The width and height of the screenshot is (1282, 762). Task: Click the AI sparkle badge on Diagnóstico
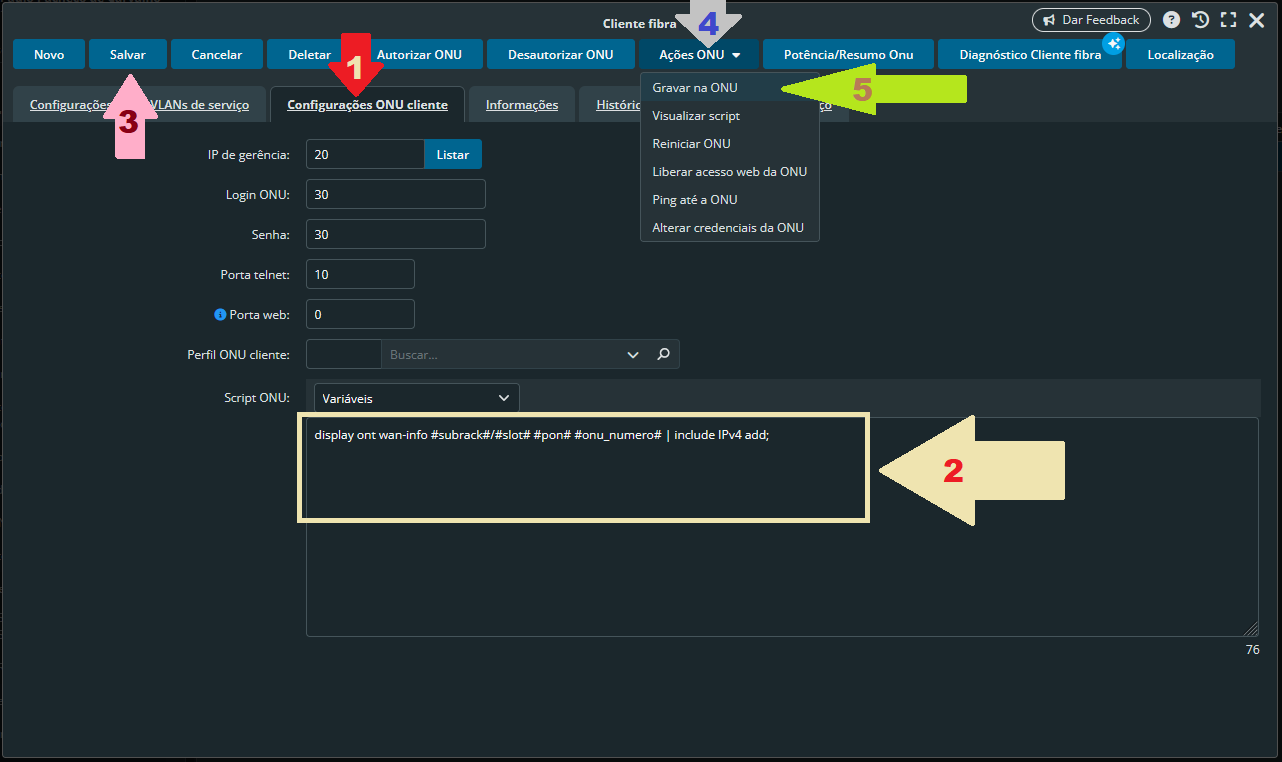coord(1113,43)
